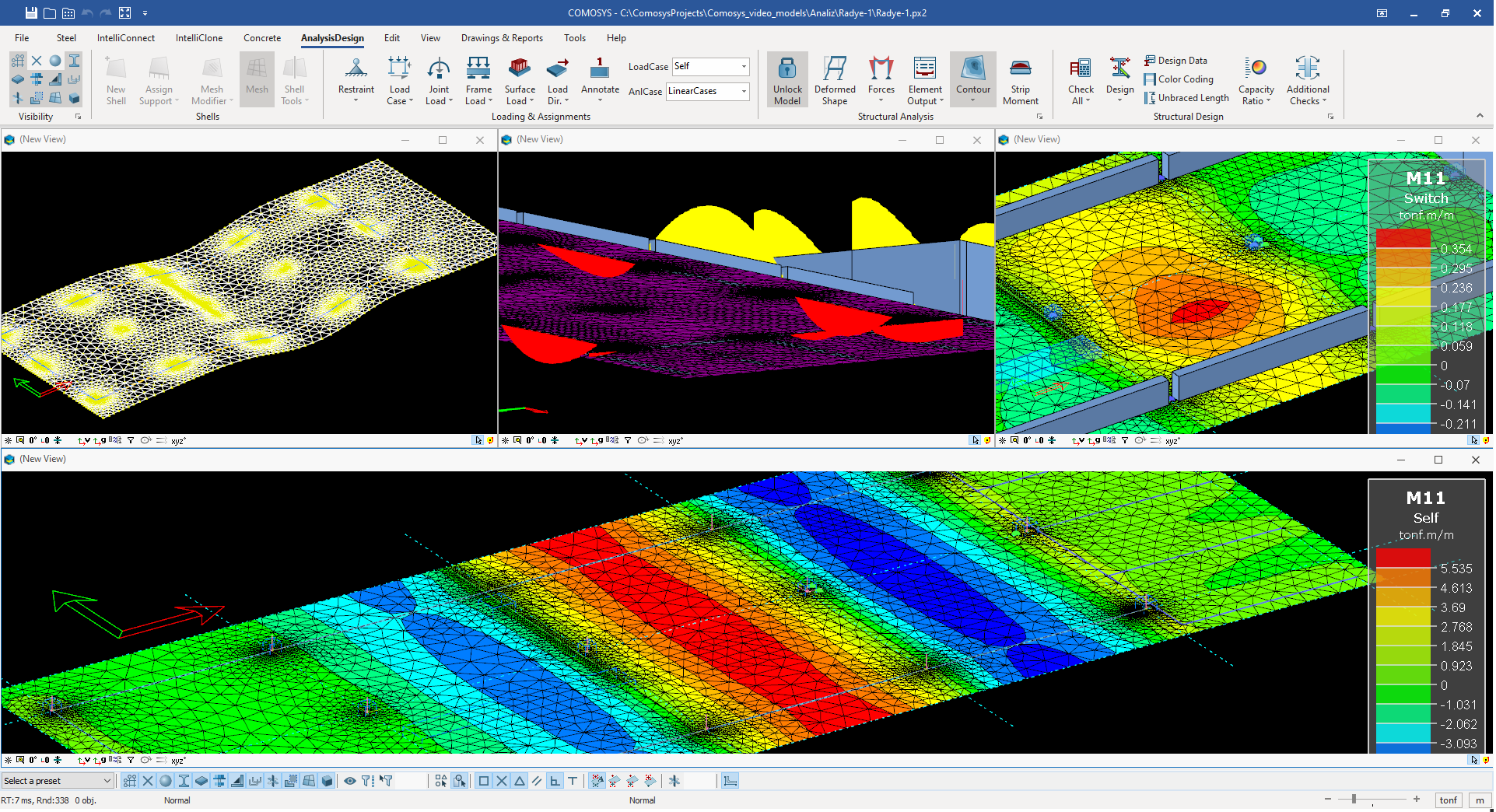Toggle I-beam frame visibility in ribbon
This screenshot has width=1496, height=812.
click(x=74, y=61)
